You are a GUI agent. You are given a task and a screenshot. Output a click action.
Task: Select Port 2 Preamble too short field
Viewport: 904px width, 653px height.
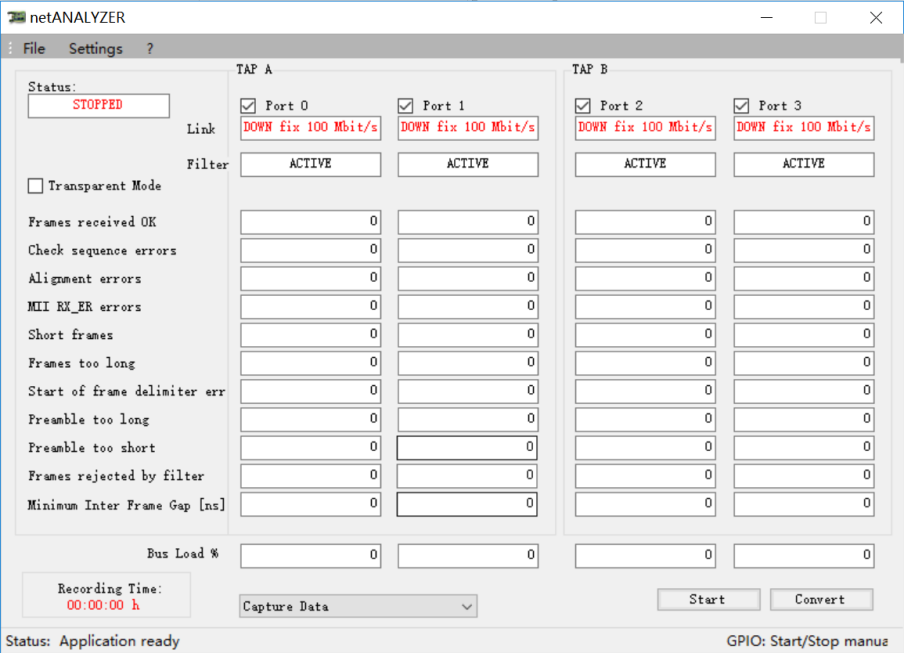click(645, 448)
